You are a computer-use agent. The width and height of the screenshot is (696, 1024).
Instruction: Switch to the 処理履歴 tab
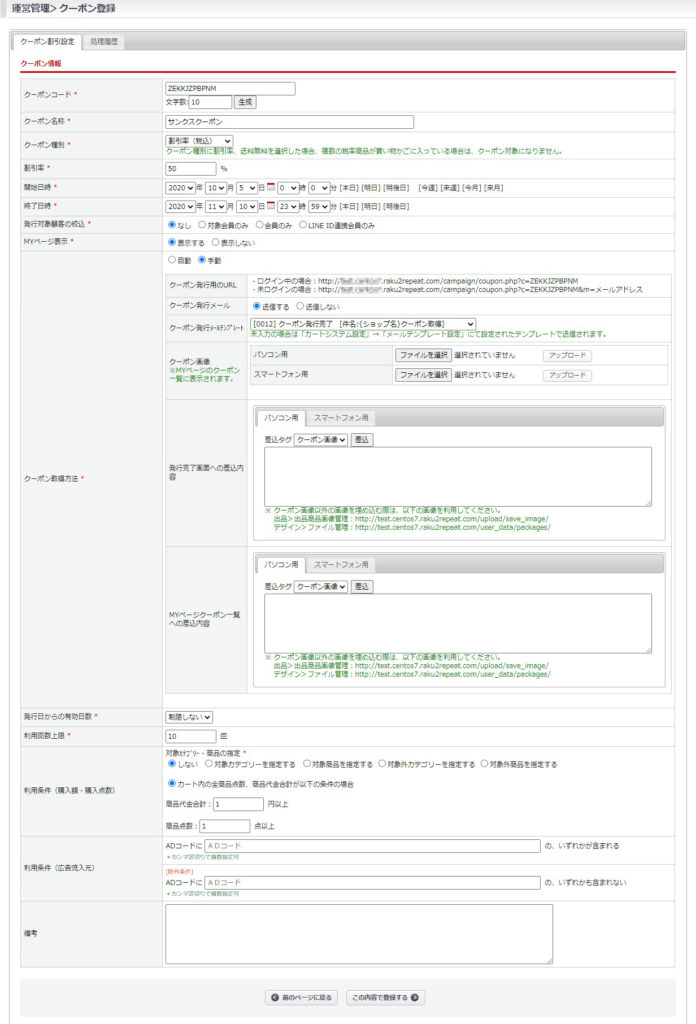pos(104,42)
